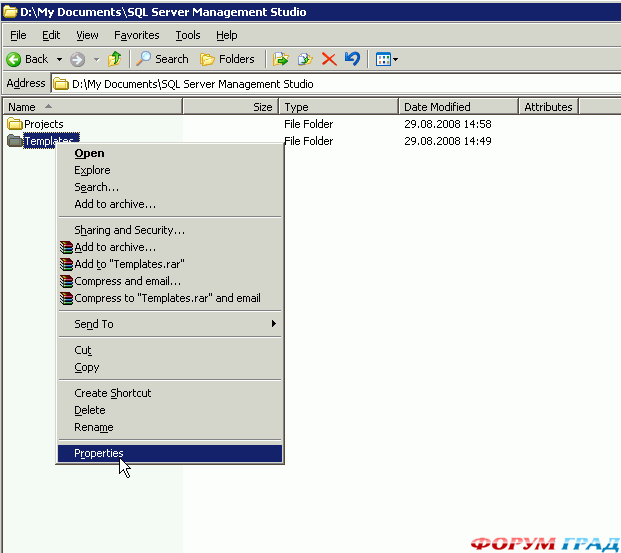Select Rename from the context menu

coord(94,427)
